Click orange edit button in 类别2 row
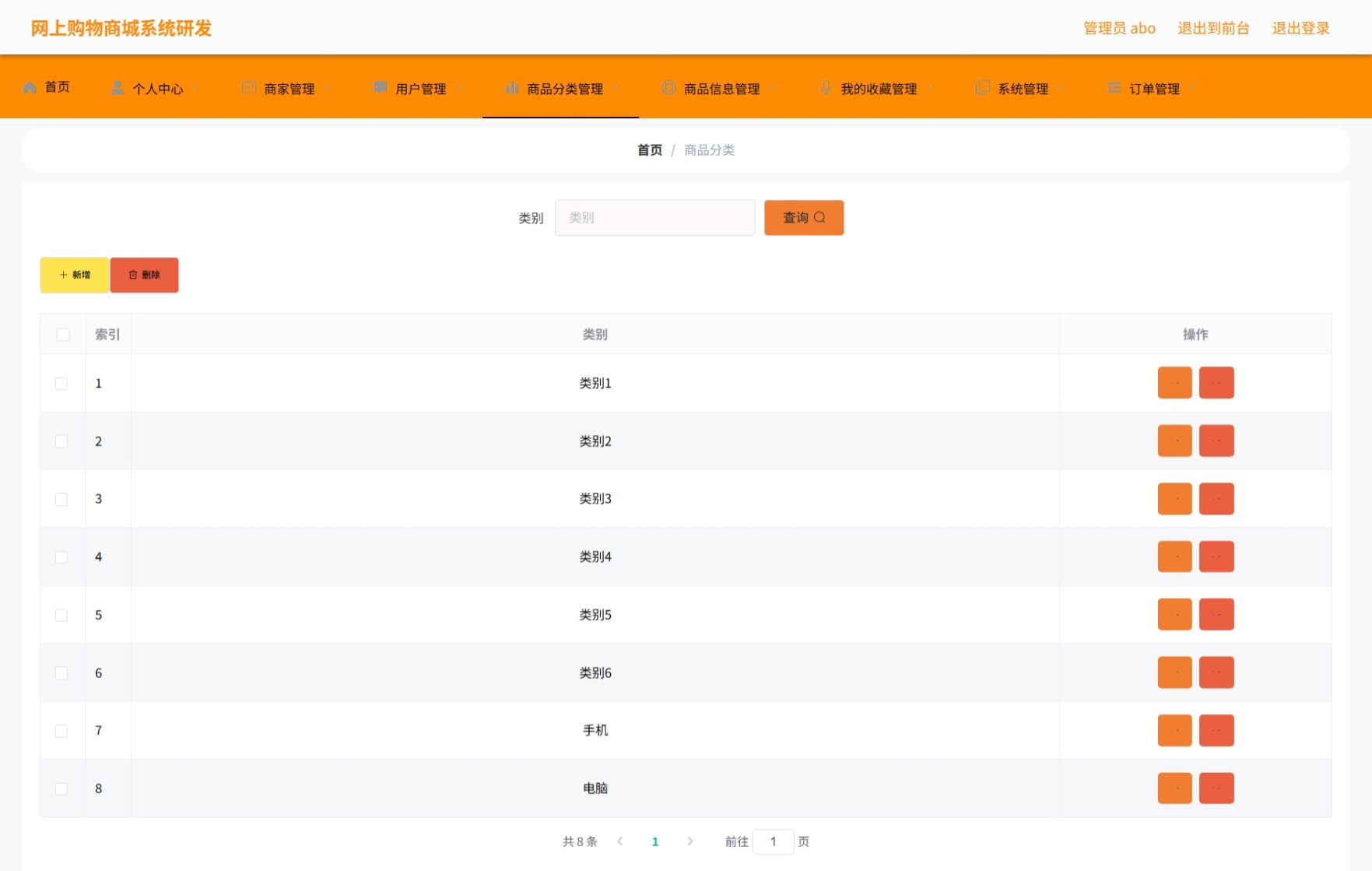The width and height of the screenshot is (1372, 871). click(1175, 441)
